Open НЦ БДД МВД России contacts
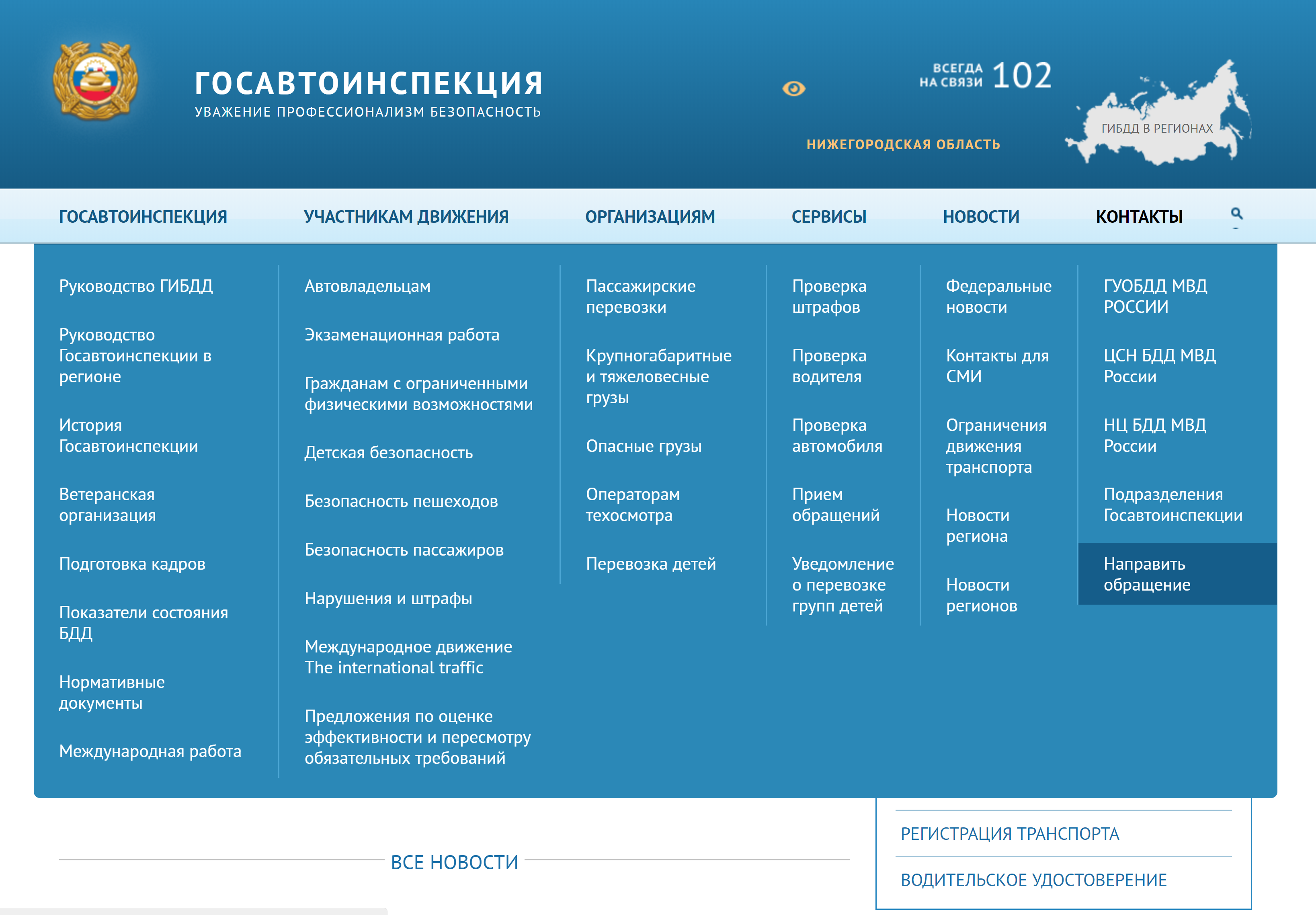Viewport: 1316px width, 915px height. [x=1155, y=436]
